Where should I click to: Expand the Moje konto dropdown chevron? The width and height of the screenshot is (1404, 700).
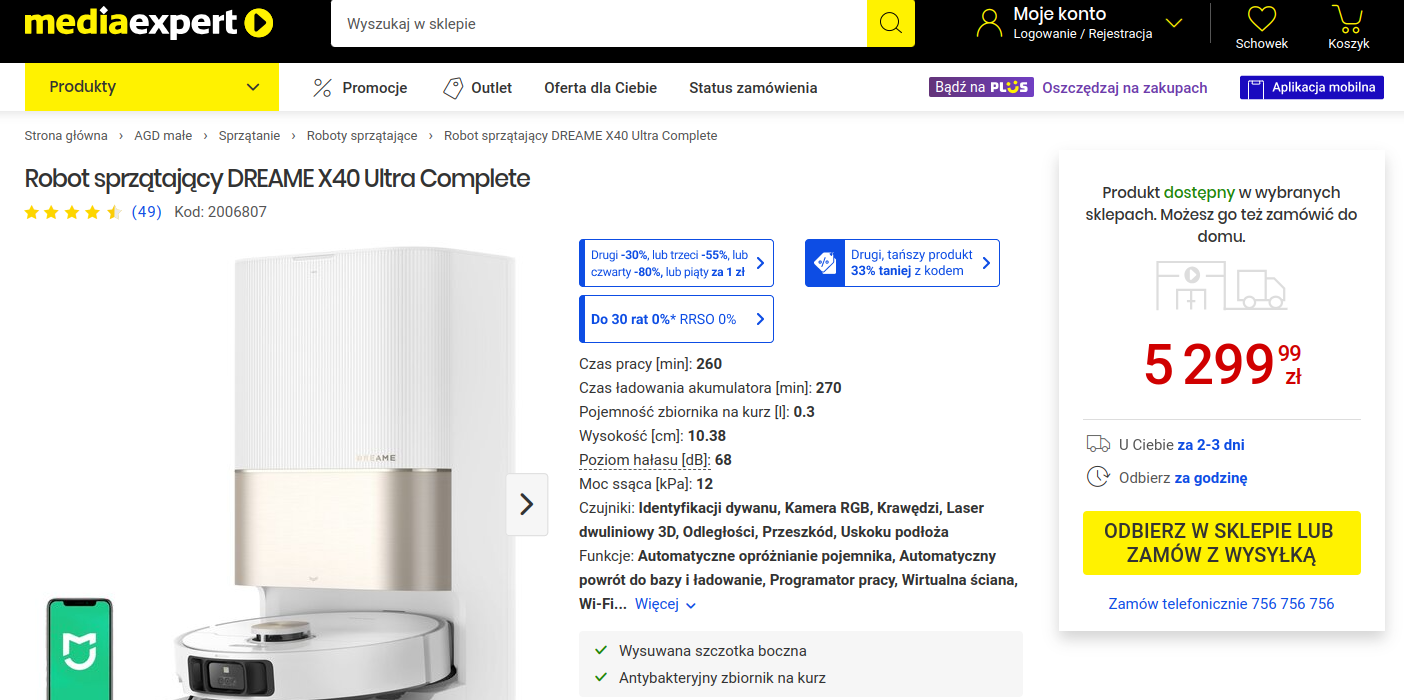pos(1174,23)
